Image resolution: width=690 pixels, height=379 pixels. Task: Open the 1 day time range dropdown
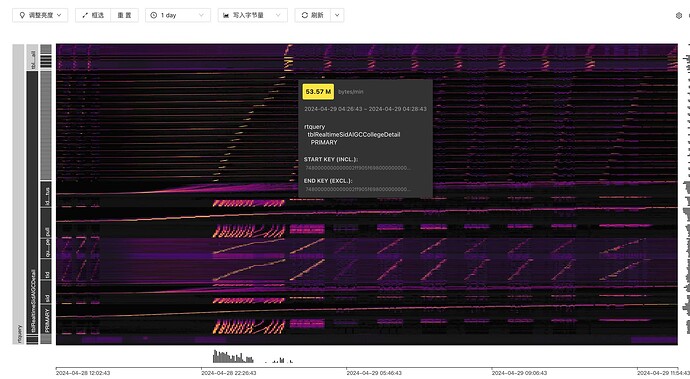click(178, 15)
